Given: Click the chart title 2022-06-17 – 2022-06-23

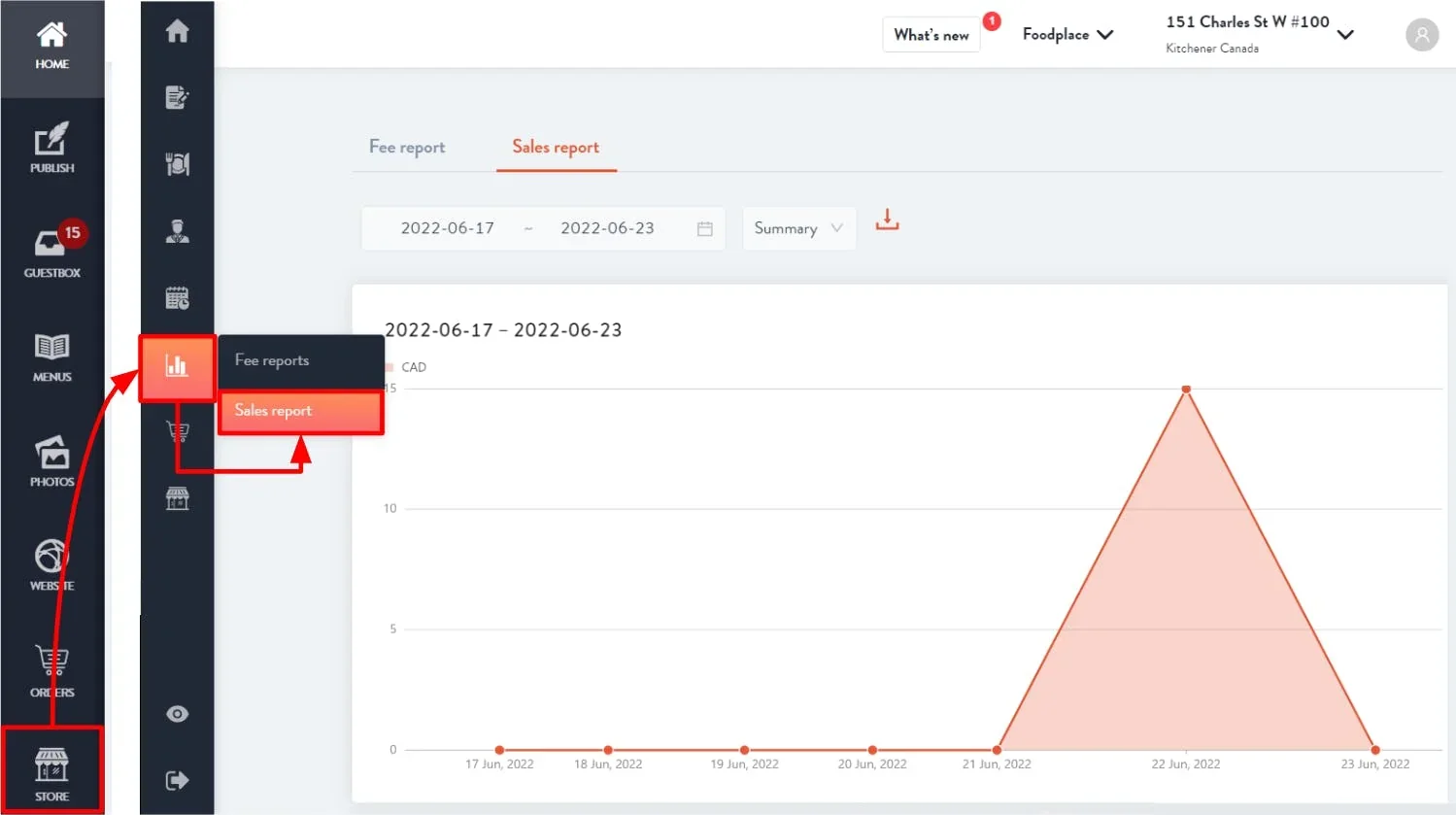Looking at the screenshot, I should pos(503,330).
